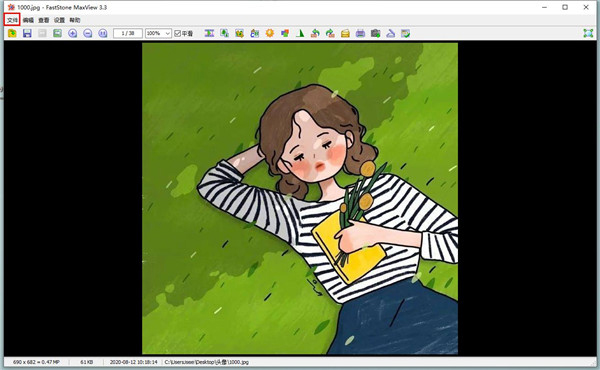Open the 设置 menu
The image size is (600, 370).
[x=59, y=20]
